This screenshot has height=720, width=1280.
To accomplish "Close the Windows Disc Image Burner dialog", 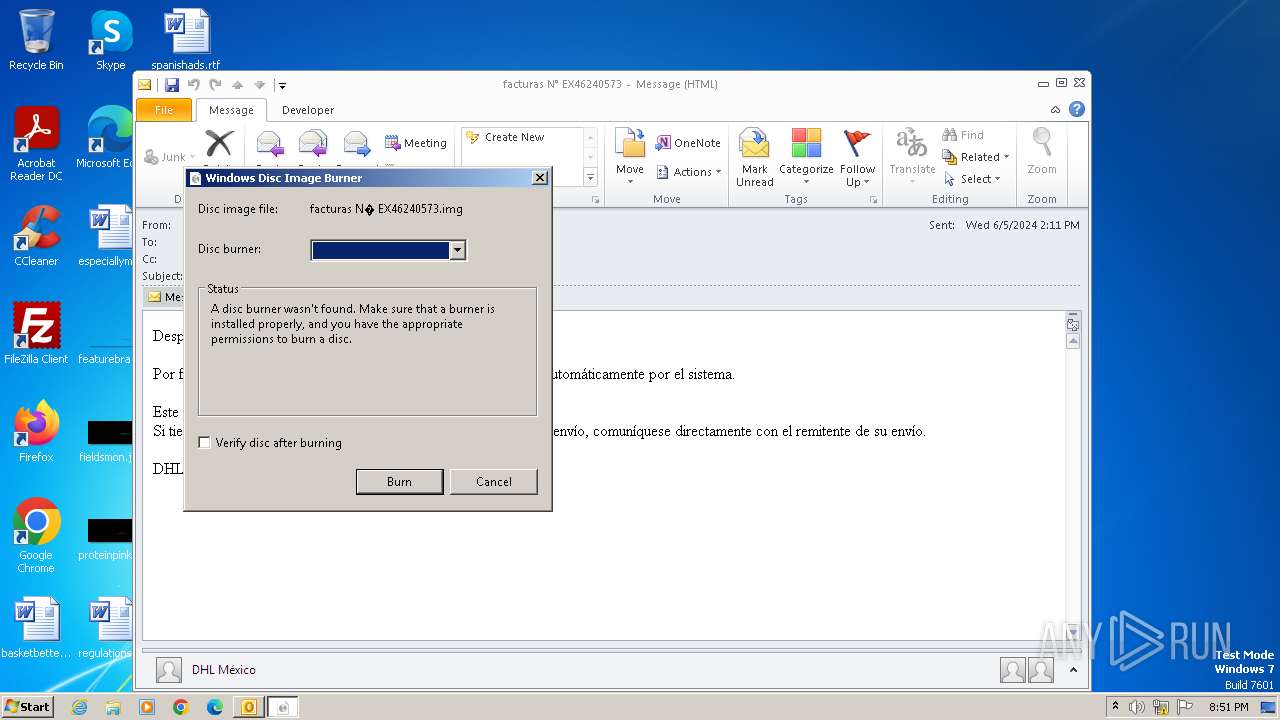I will (x=540, y=178).
